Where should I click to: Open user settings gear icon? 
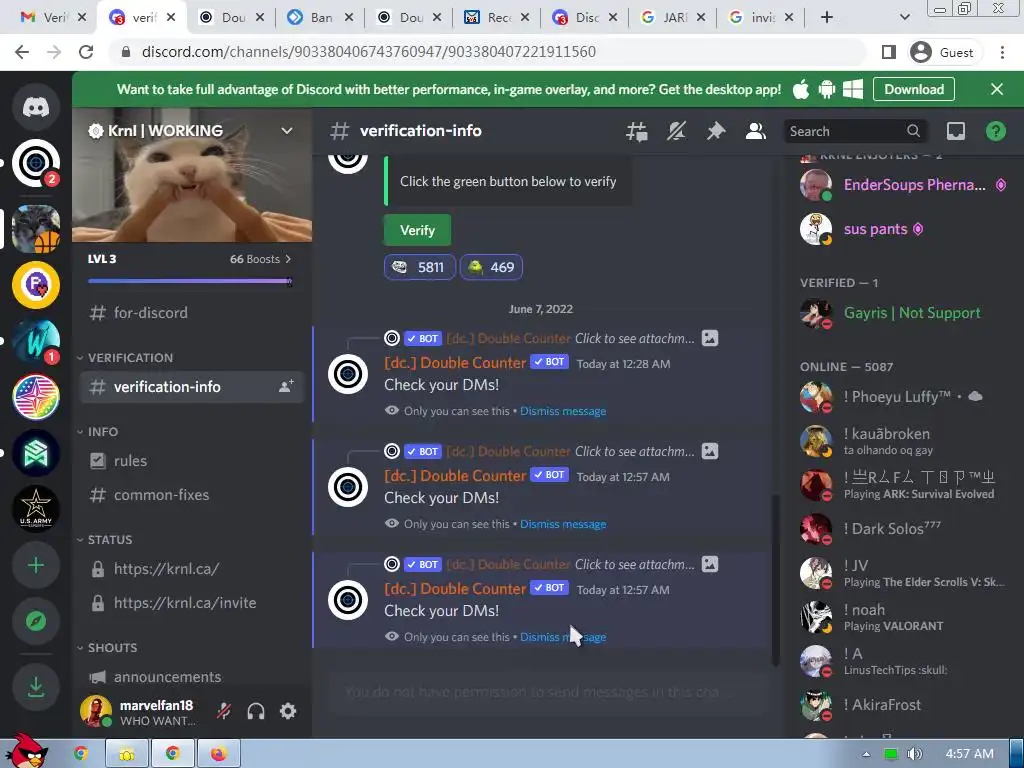click(288, 711)
